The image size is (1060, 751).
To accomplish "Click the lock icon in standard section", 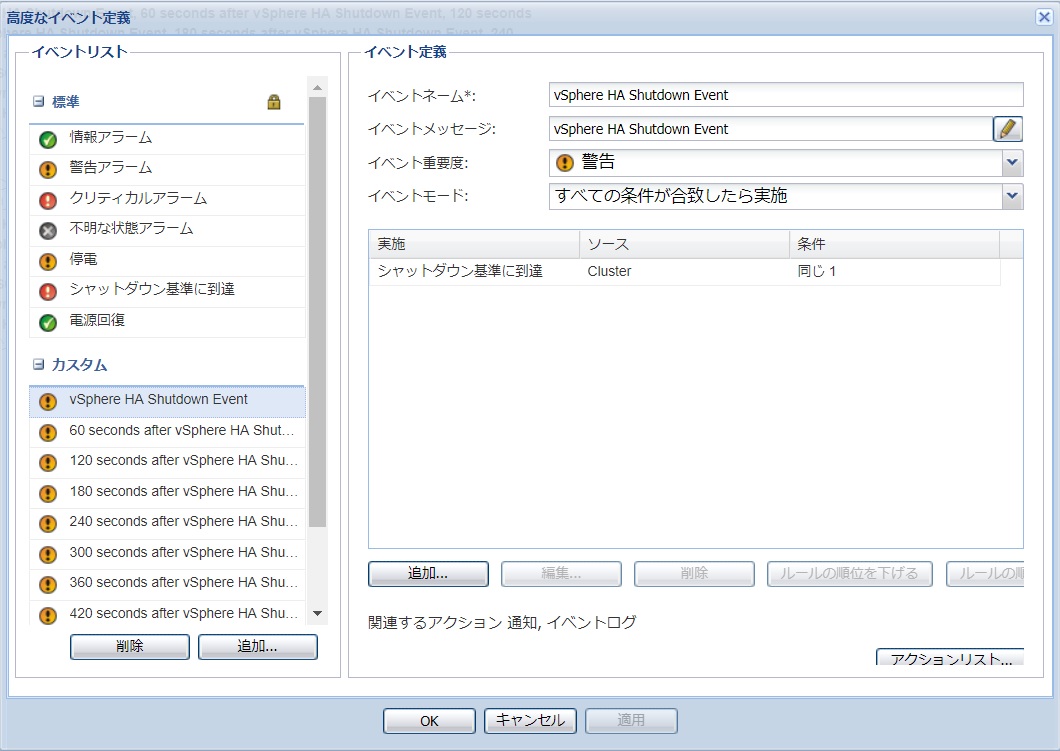I will [274, 102].
